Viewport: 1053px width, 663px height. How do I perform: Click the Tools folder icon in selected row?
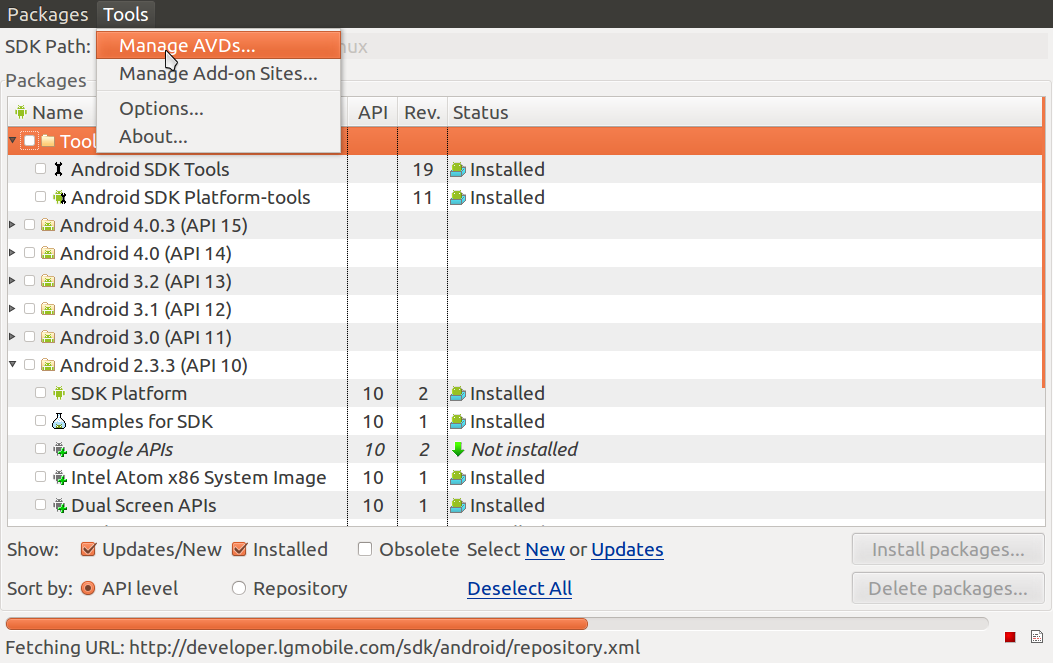(x=48, y=140)
